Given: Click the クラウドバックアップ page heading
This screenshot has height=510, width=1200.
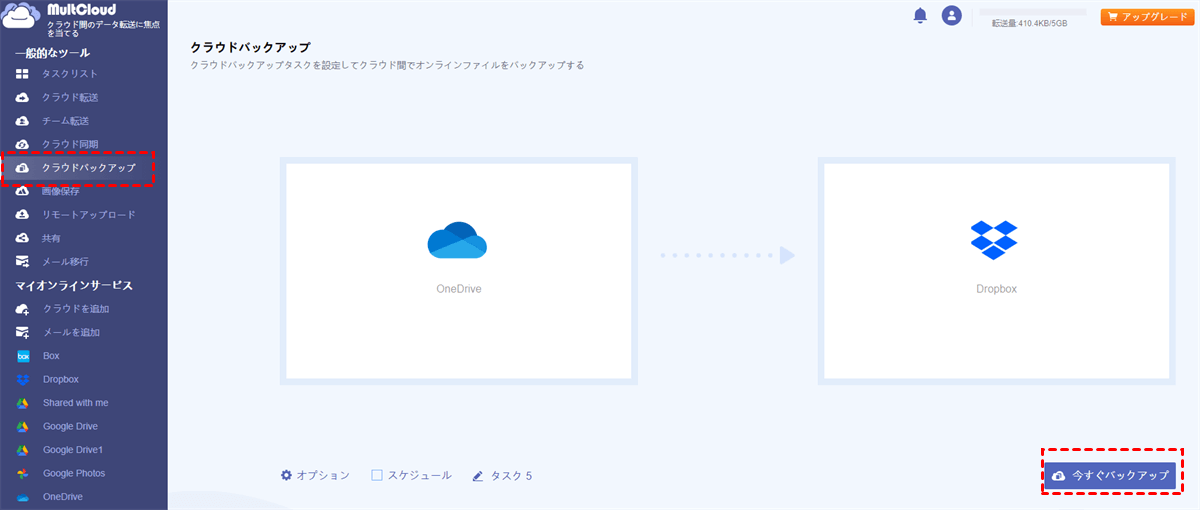Looking at the screenshot, I should pyautogui.click(x=250, y=47).
